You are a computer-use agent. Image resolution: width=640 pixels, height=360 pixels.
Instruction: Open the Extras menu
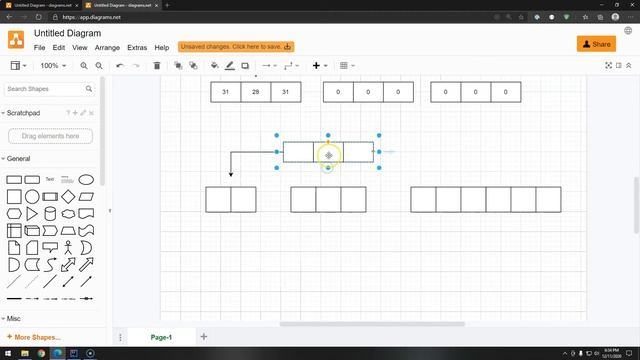click(x=137, y=47)
